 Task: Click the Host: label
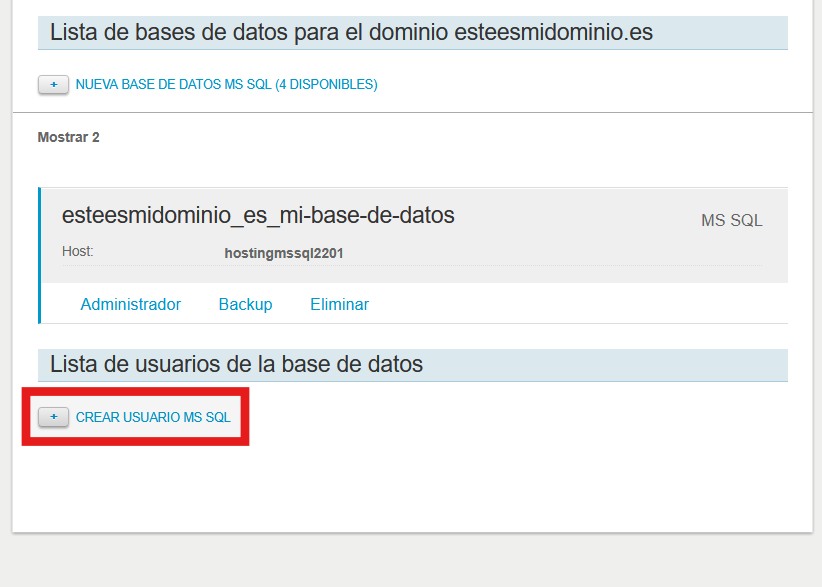(x=77, y=252)
